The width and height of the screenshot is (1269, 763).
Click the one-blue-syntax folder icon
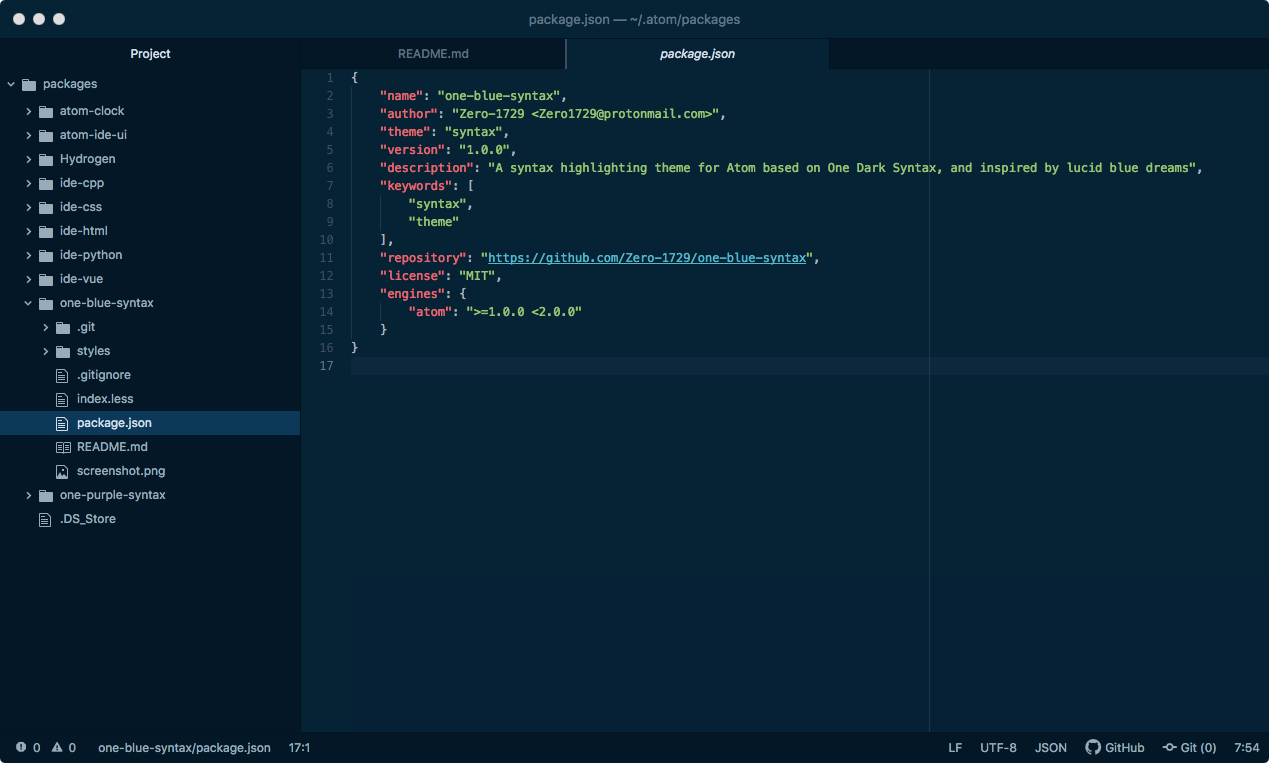click(46, 303)
